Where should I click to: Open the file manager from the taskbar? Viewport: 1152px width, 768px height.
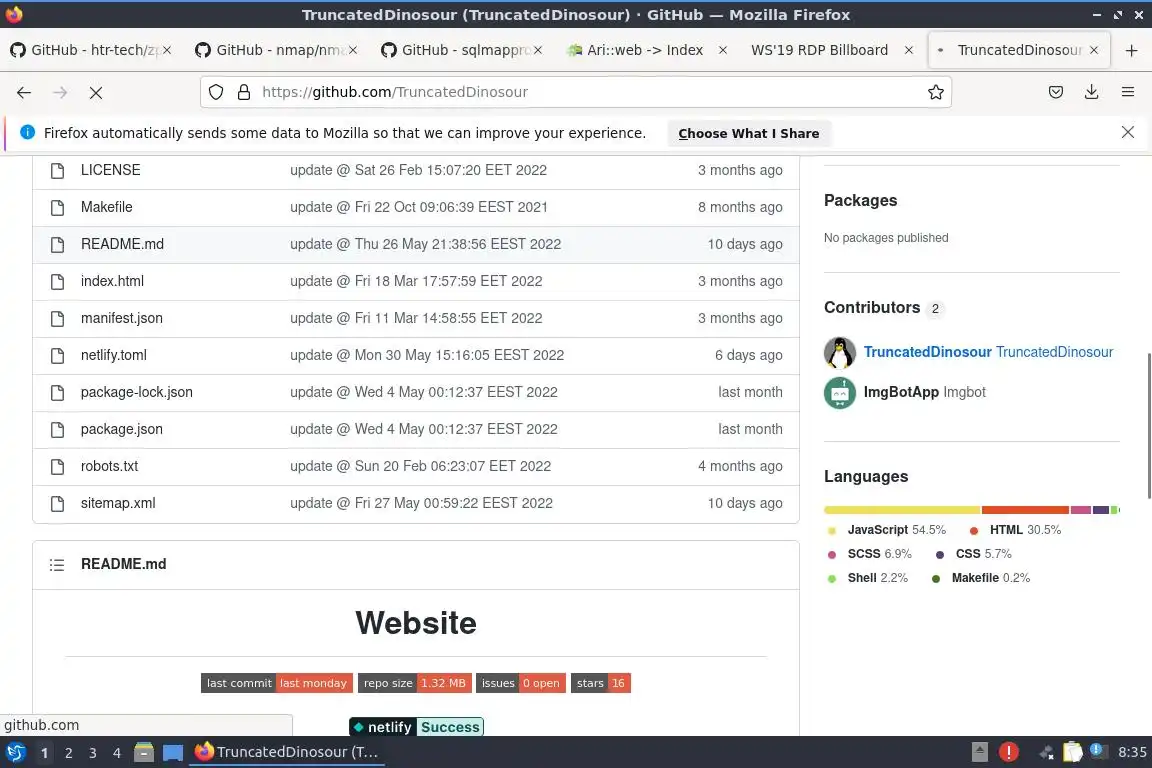tap(144, 753)
